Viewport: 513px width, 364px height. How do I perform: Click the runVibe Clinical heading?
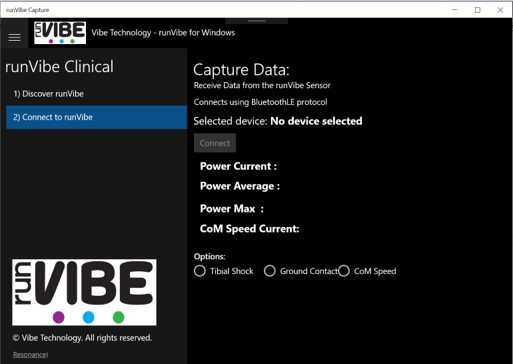point(59,67)
